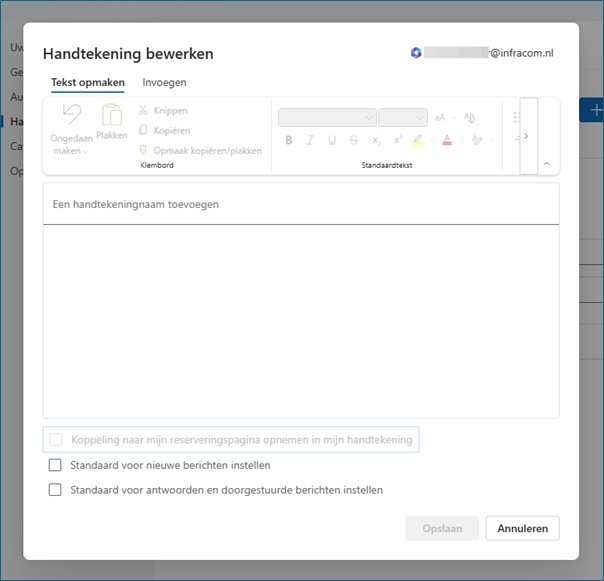Open the font name dropdown
This screenshot has height=581, width=604.
(x=327, y=118)
